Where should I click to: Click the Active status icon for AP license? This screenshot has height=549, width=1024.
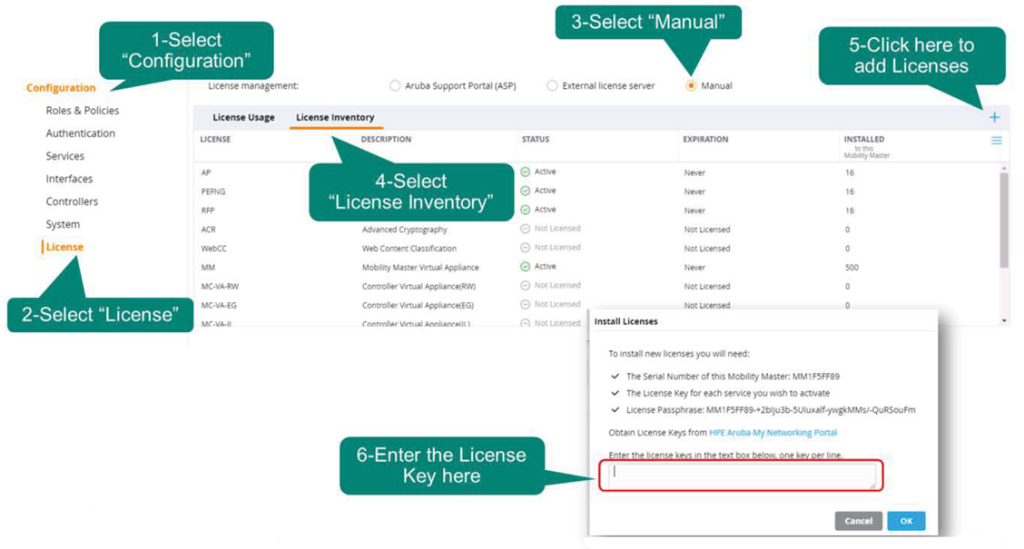526,172
